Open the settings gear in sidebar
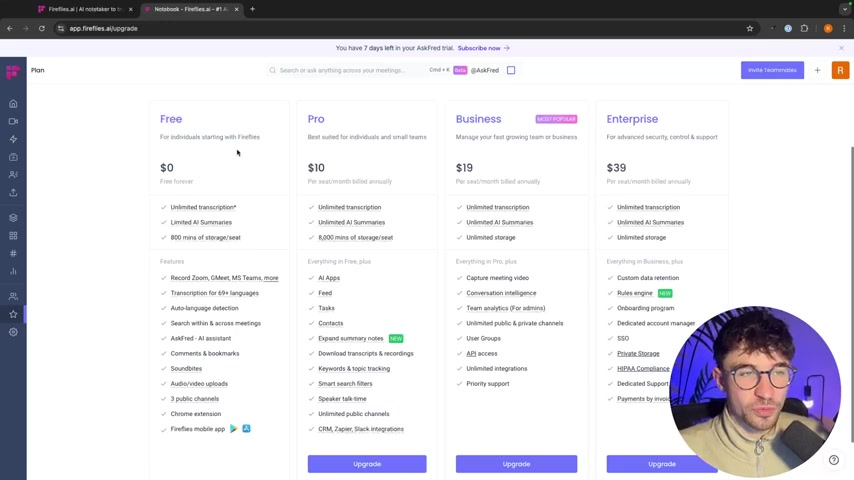This screenshot has width=854, height=480. [x=13, y=332]
